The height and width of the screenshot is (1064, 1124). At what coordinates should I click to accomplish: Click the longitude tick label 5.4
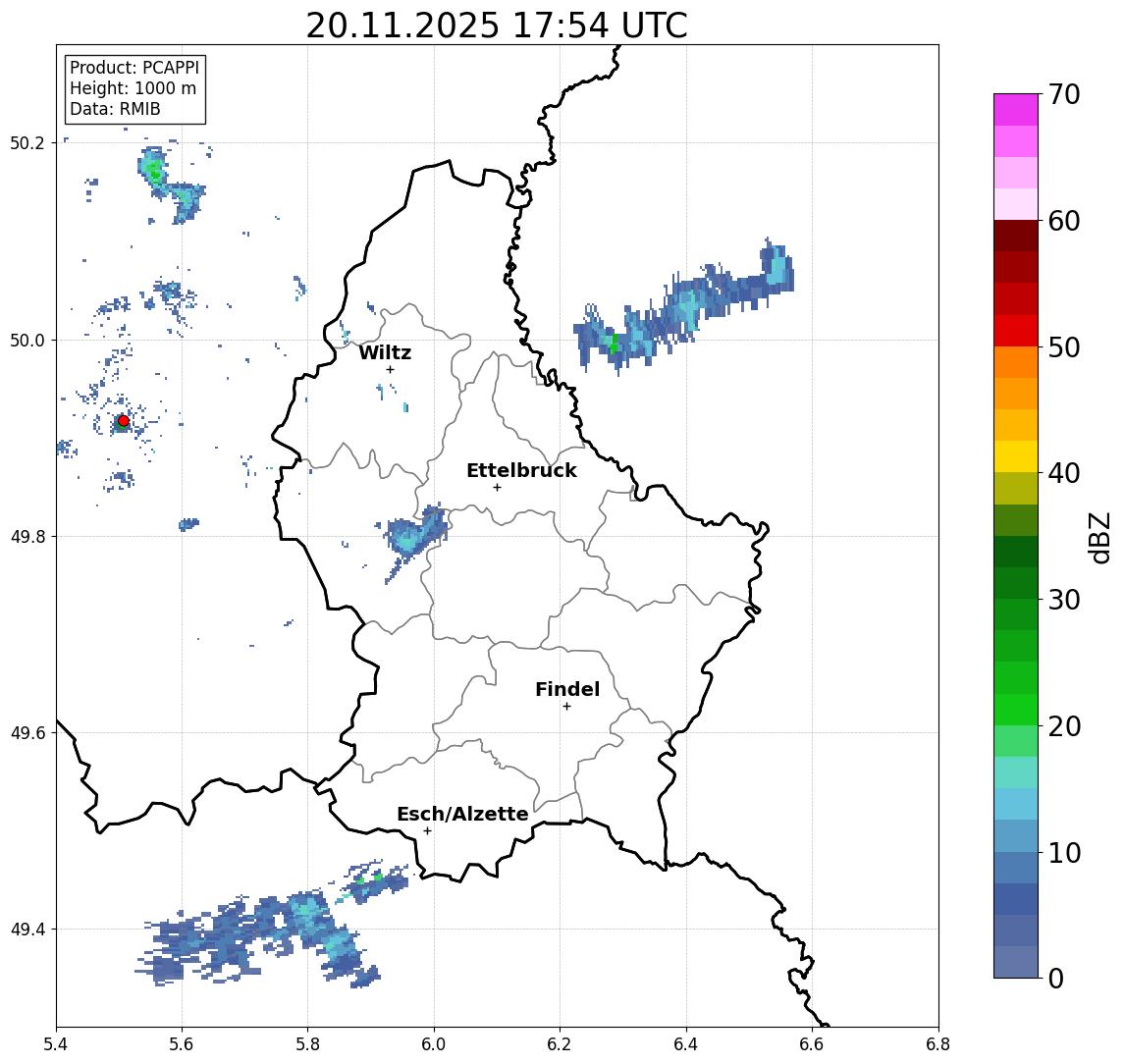[x=56, y=1044]
